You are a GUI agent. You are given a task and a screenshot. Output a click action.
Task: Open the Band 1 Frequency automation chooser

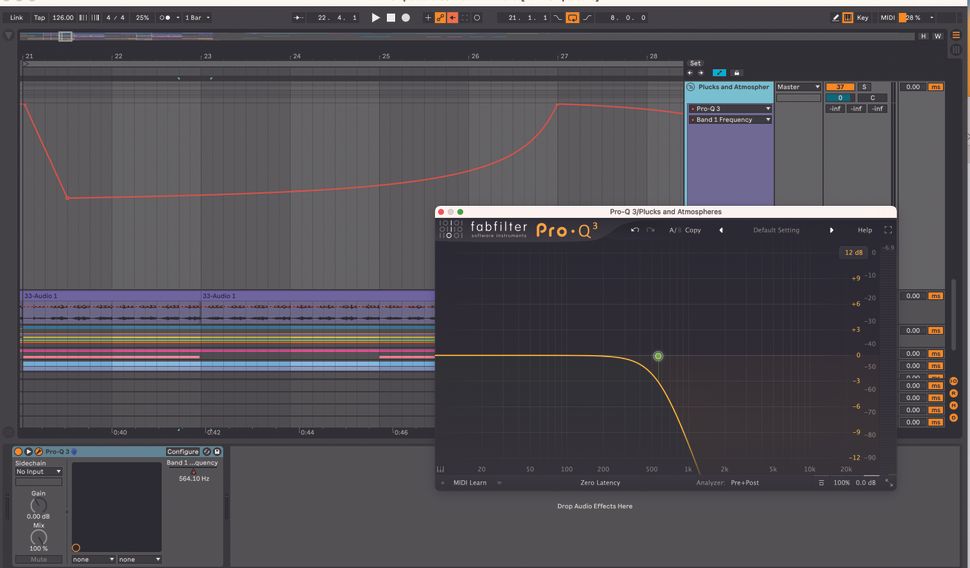tap(731, 120)
